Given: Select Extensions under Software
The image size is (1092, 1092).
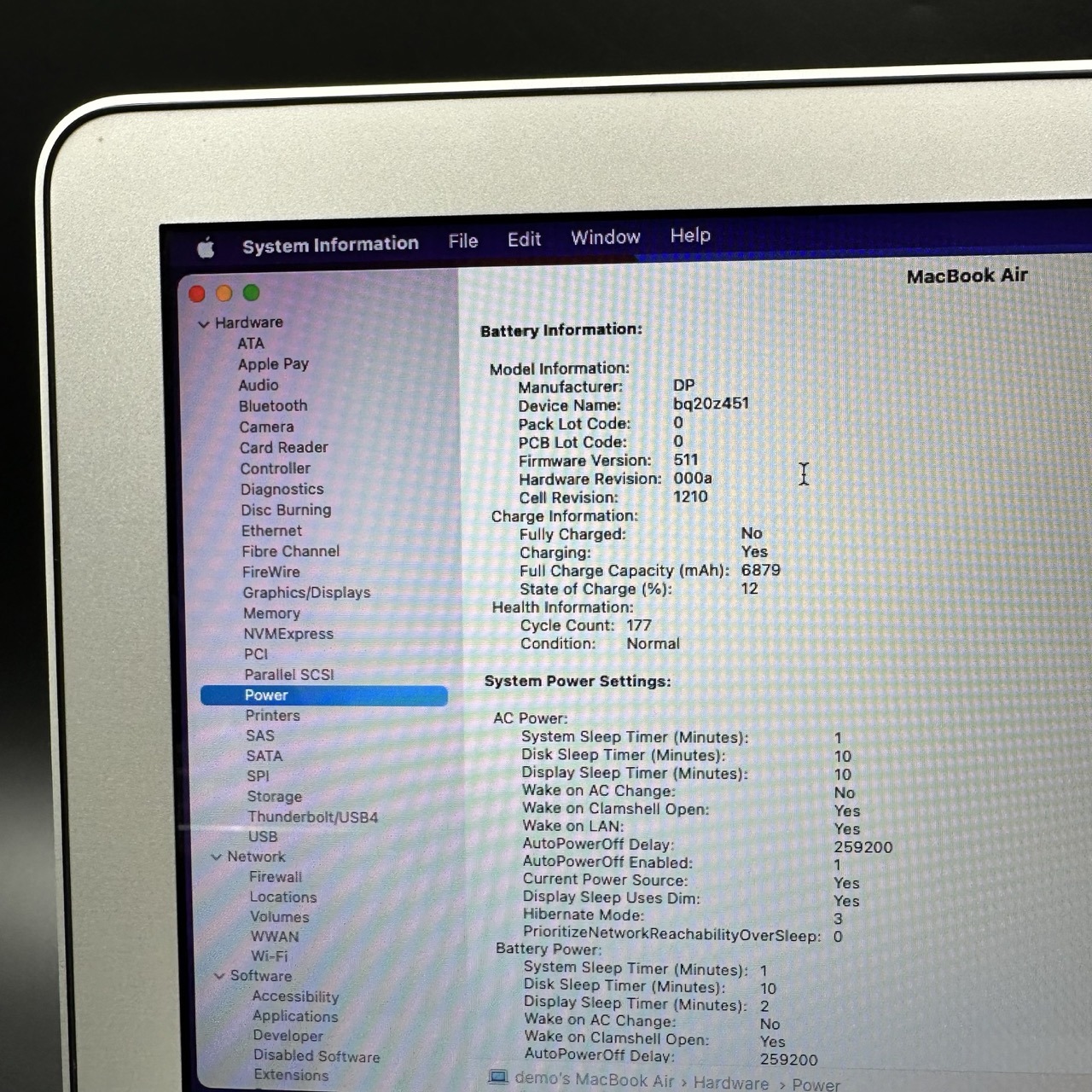Looking at the screenshot, I should tap(291, 1076).
